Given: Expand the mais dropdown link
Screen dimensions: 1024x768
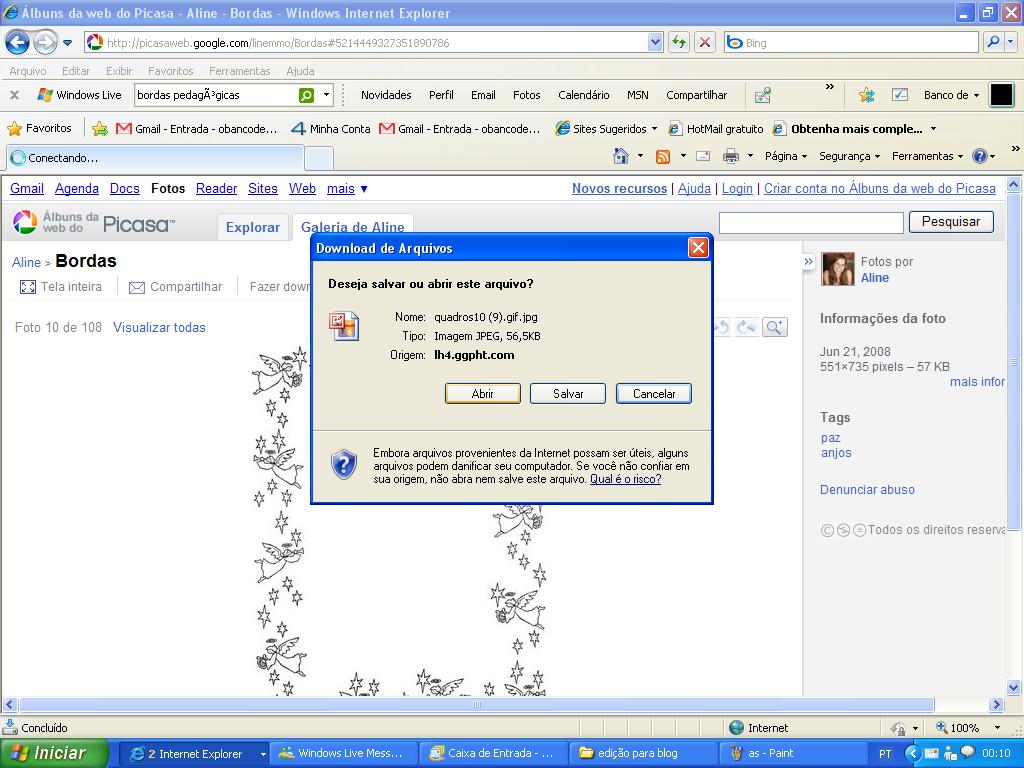Looking at the screenshot, I should [x=347, y=189].
